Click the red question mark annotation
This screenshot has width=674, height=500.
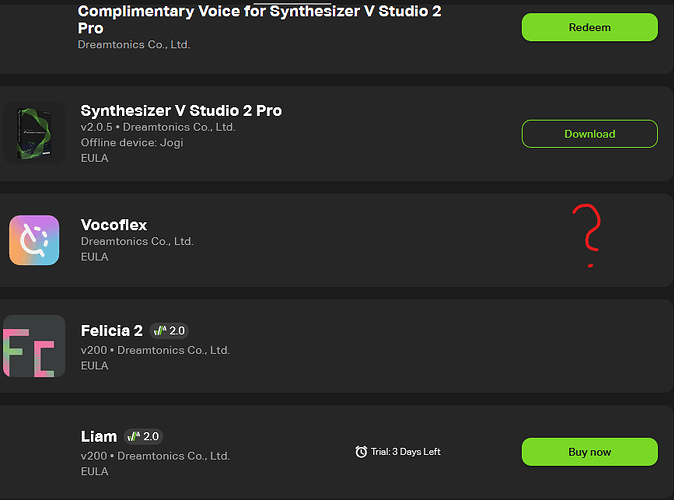(x=587, y=236)
